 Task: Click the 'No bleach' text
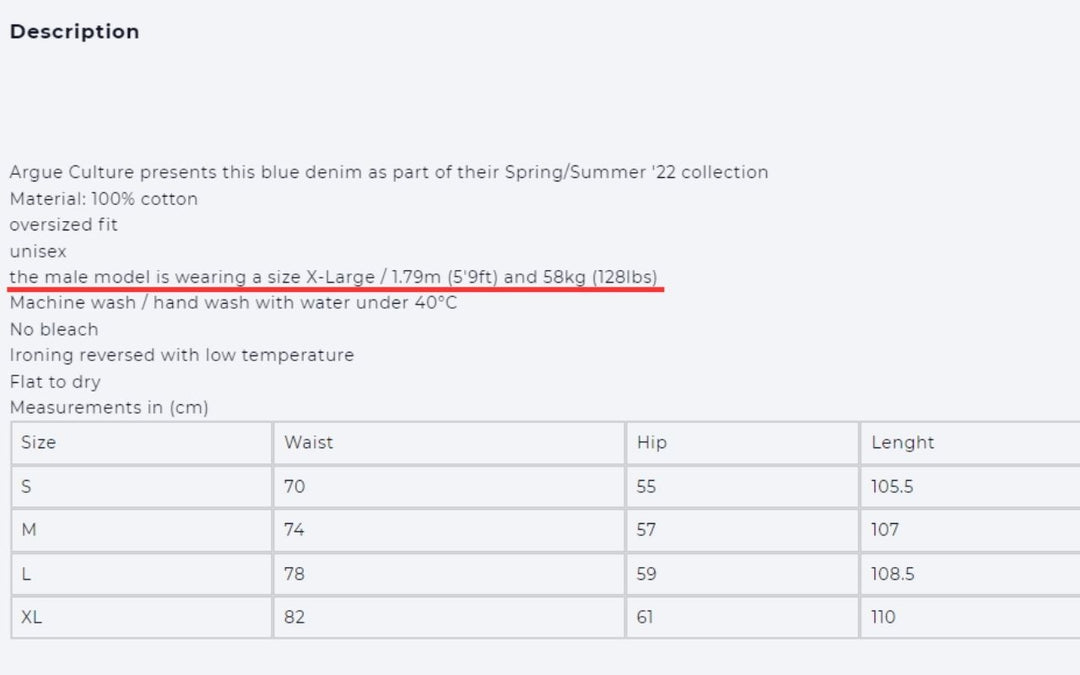[x=54, y=329]
